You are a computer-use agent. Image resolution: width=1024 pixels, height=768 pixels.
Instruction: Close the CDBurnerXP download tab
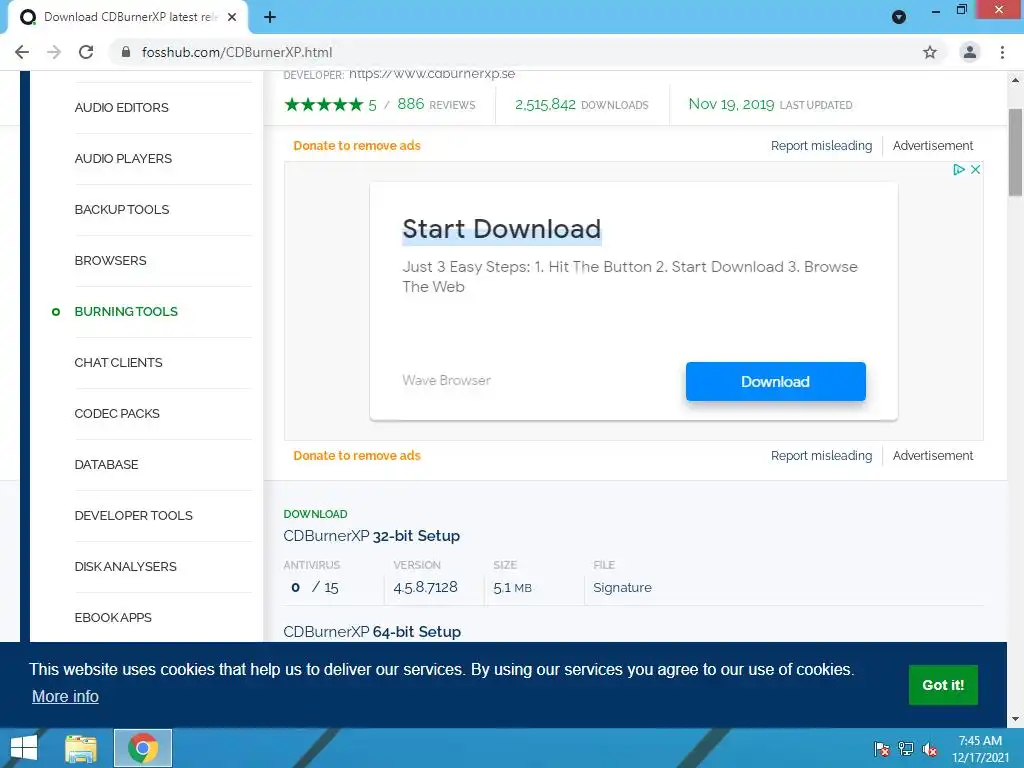click(x=232, y=17)
